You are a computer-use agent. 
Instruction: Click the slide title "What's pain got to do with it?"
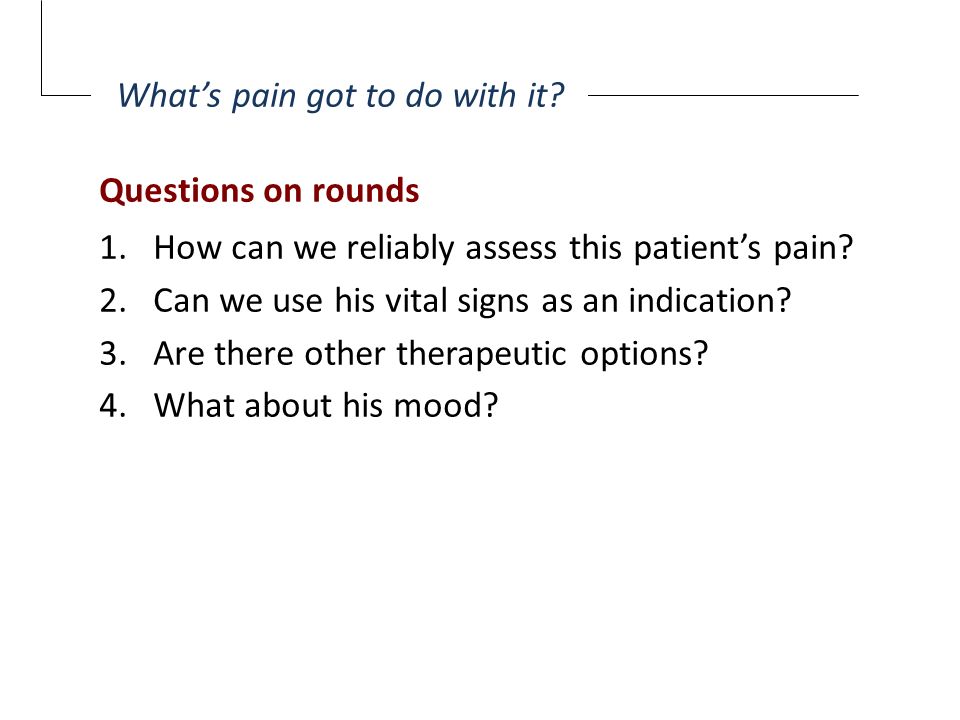pos(340,96)
